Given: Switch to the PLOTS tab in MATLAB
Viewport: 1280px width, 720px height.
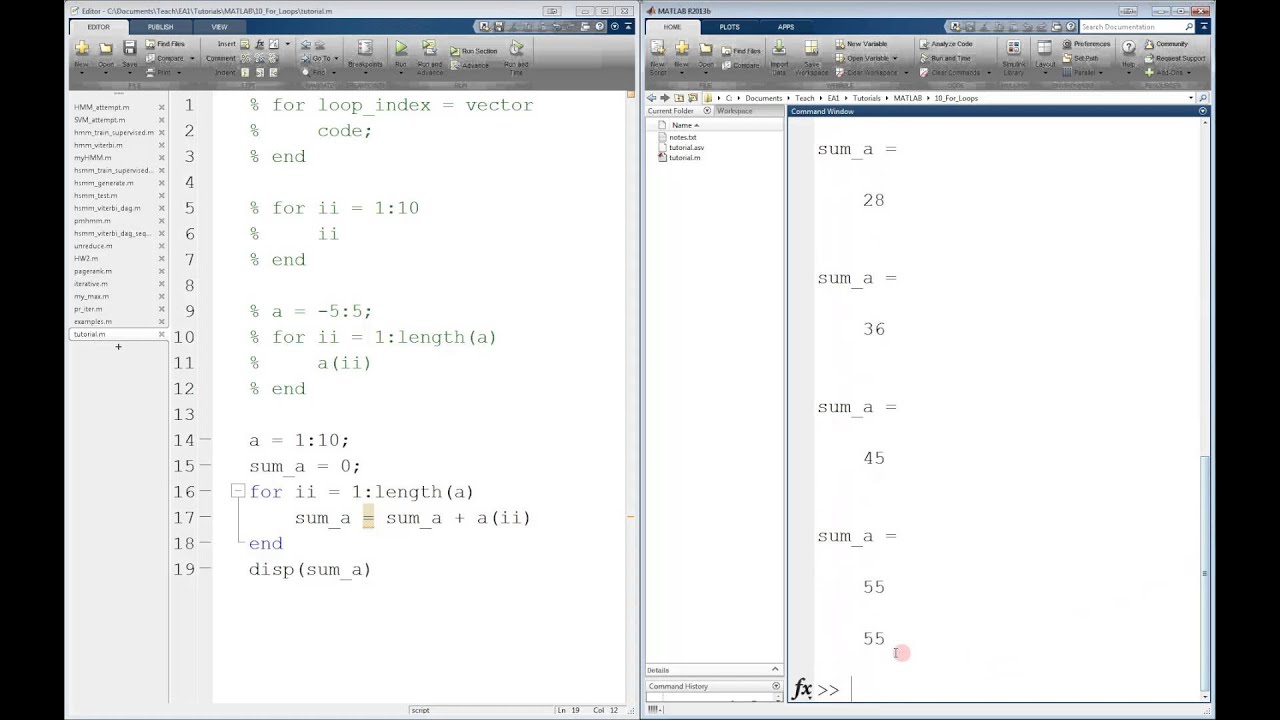Looking at the screenshot, I should pyautogui.click(x=729, y=27).
